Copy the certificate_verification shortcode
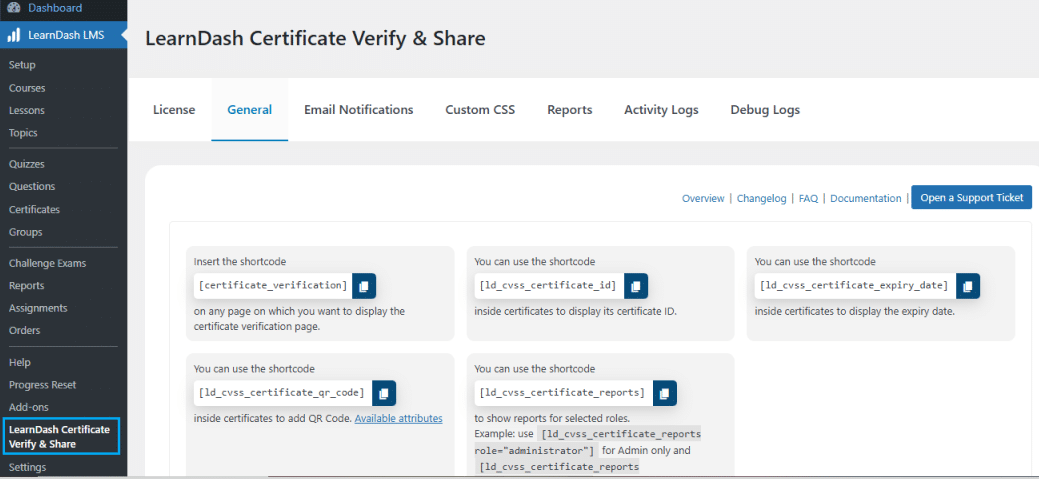This screenshot has width=1039, height=479. coord(364,286)
